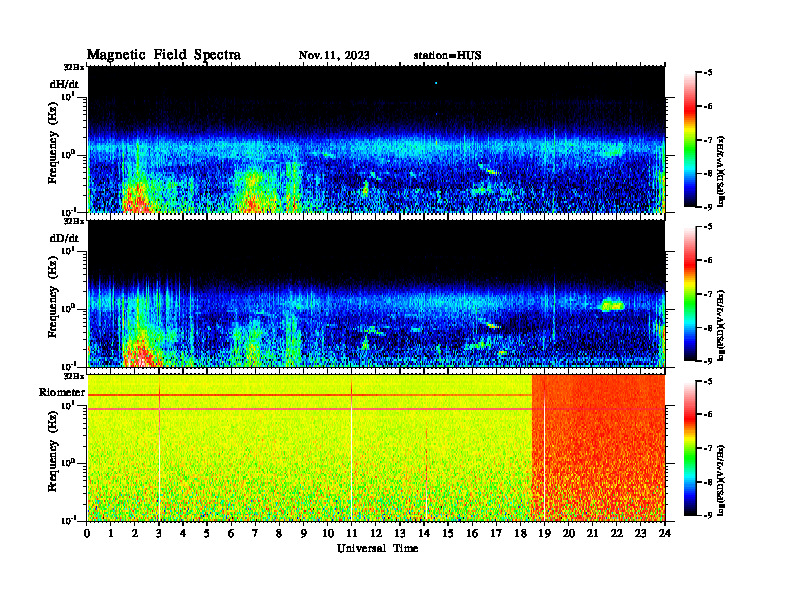The image size is (792, 612).
Task: Click the dD/dt color scale bar
Action: [690, 294]
